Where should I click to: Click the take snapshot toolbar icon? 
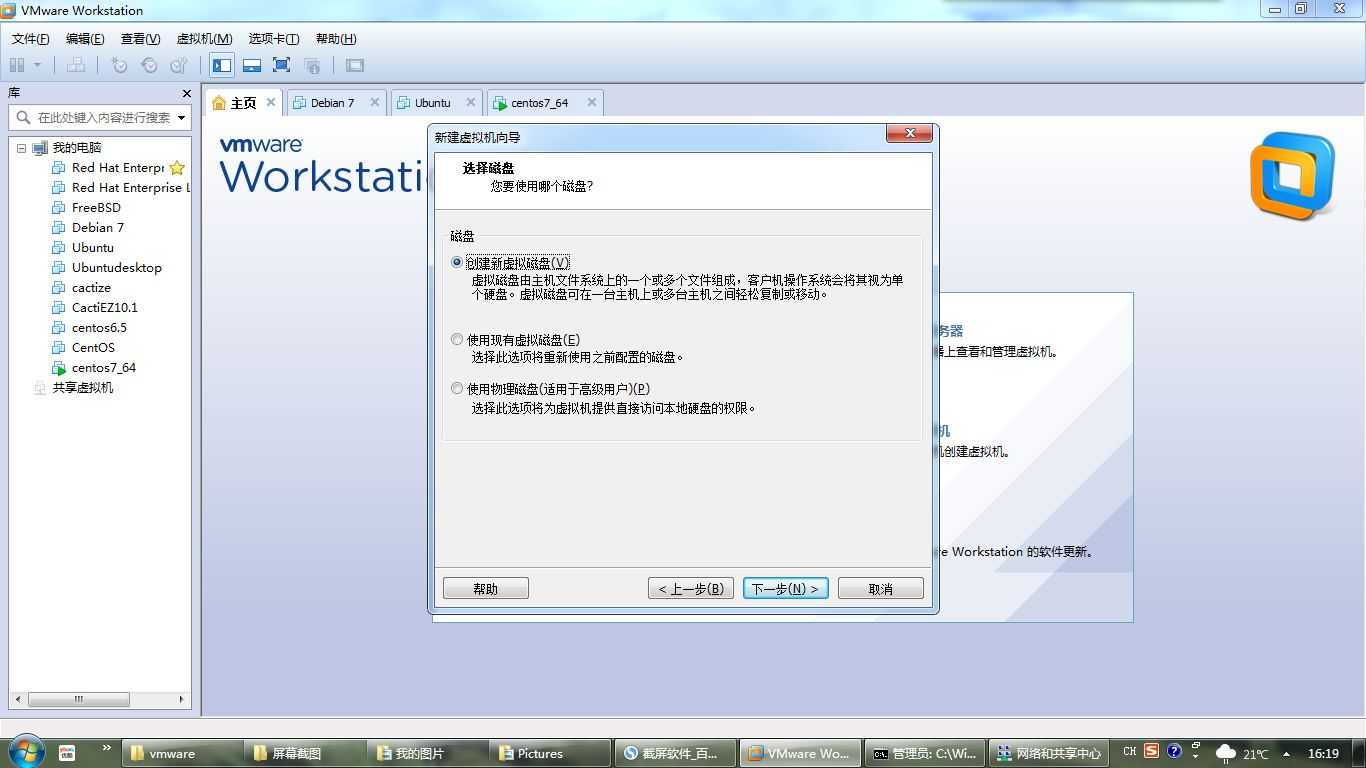pos(119,65)
